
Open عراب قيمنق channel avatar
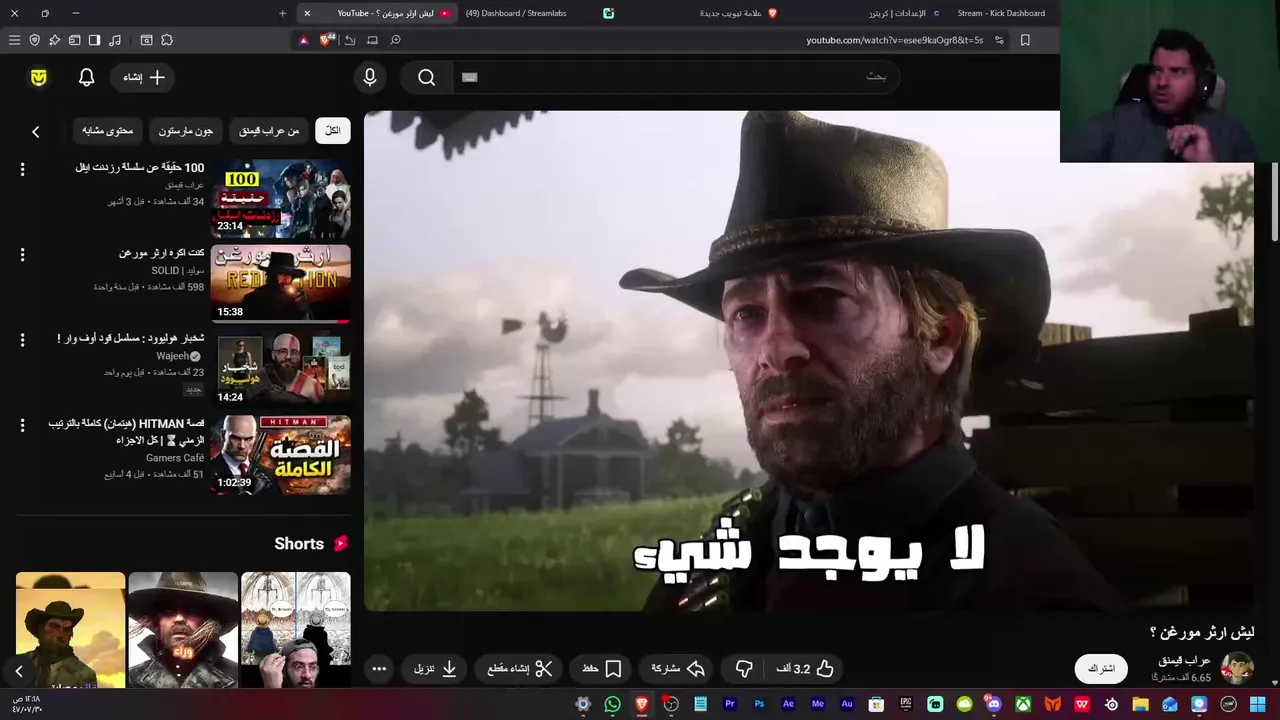pos(1238,668)
